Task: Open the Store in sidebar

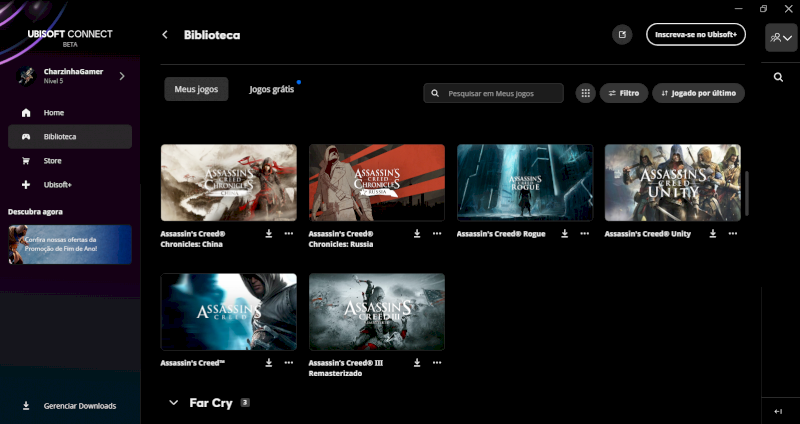Action: pos(54,160)
